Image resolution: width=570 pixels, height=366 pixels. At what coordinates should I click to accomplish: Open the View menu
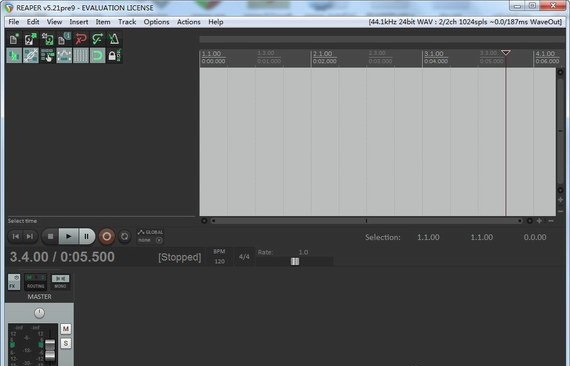point(54,22)
